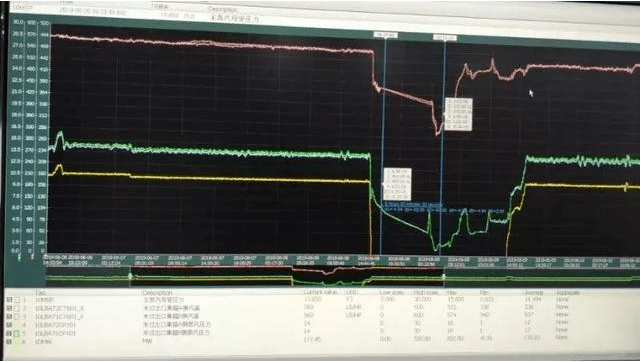640x362 pixels.
Task: Click the Description column header
Action: (x=158, y=293)
